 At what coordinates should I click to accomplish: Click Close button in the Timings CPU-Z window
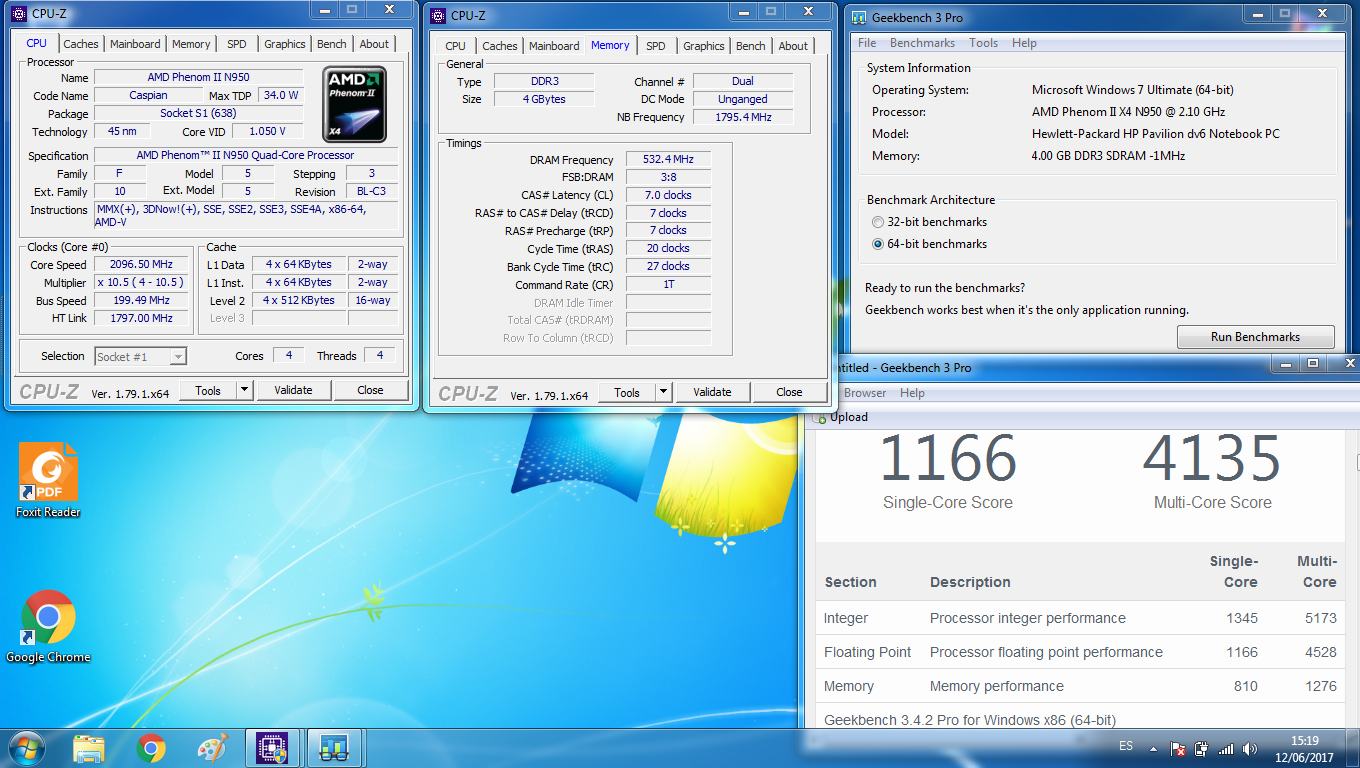click(789, 392)
